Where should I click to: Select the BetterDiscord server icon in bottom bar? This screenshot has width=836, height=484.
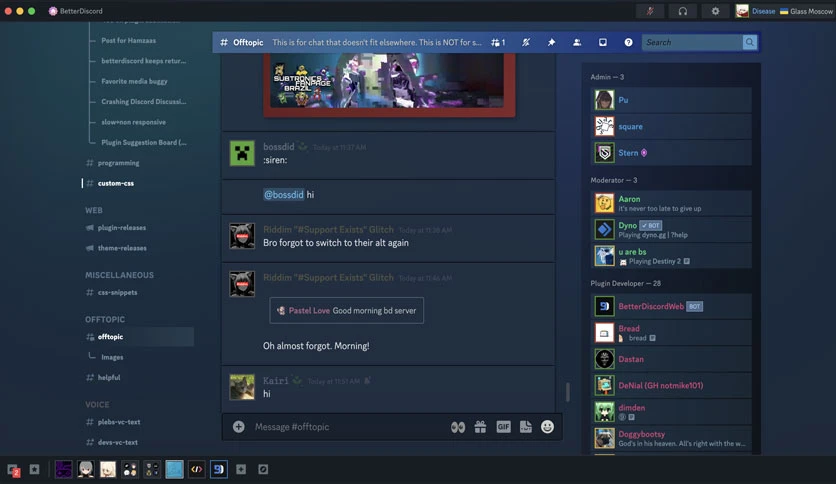pos(219,470)
